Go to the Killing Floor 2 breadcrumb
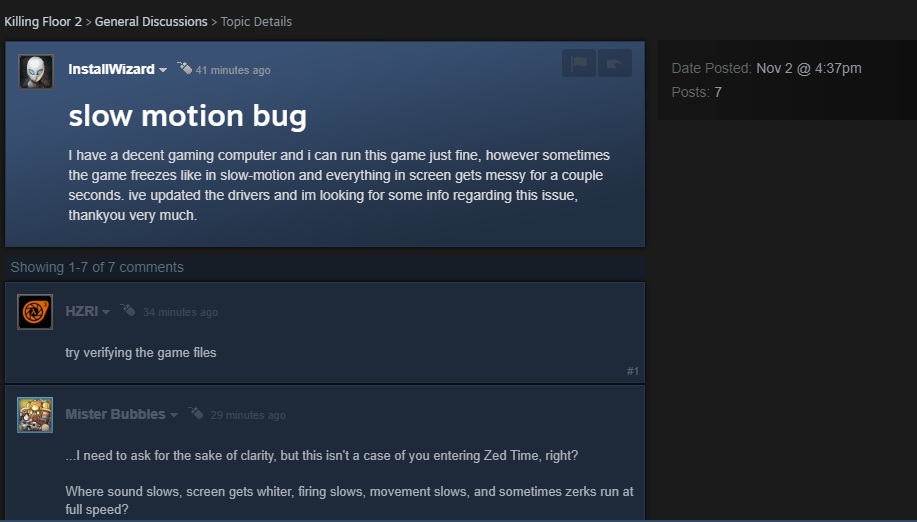The width and height of the screenshot is (917, 522). (43, 22)
